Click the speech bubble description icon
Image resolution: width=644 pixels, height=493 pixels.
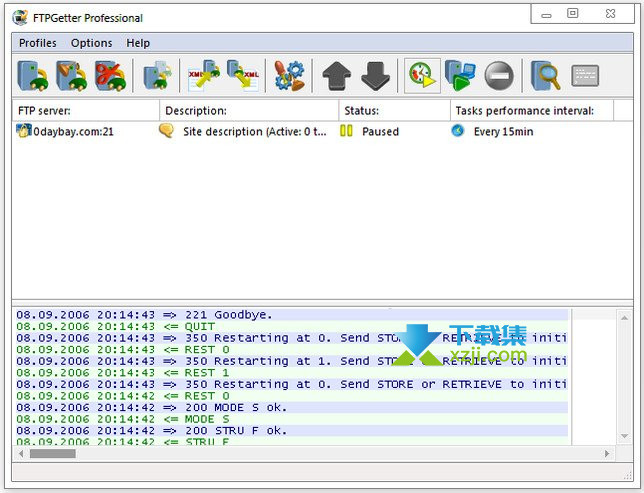point(166,131)
